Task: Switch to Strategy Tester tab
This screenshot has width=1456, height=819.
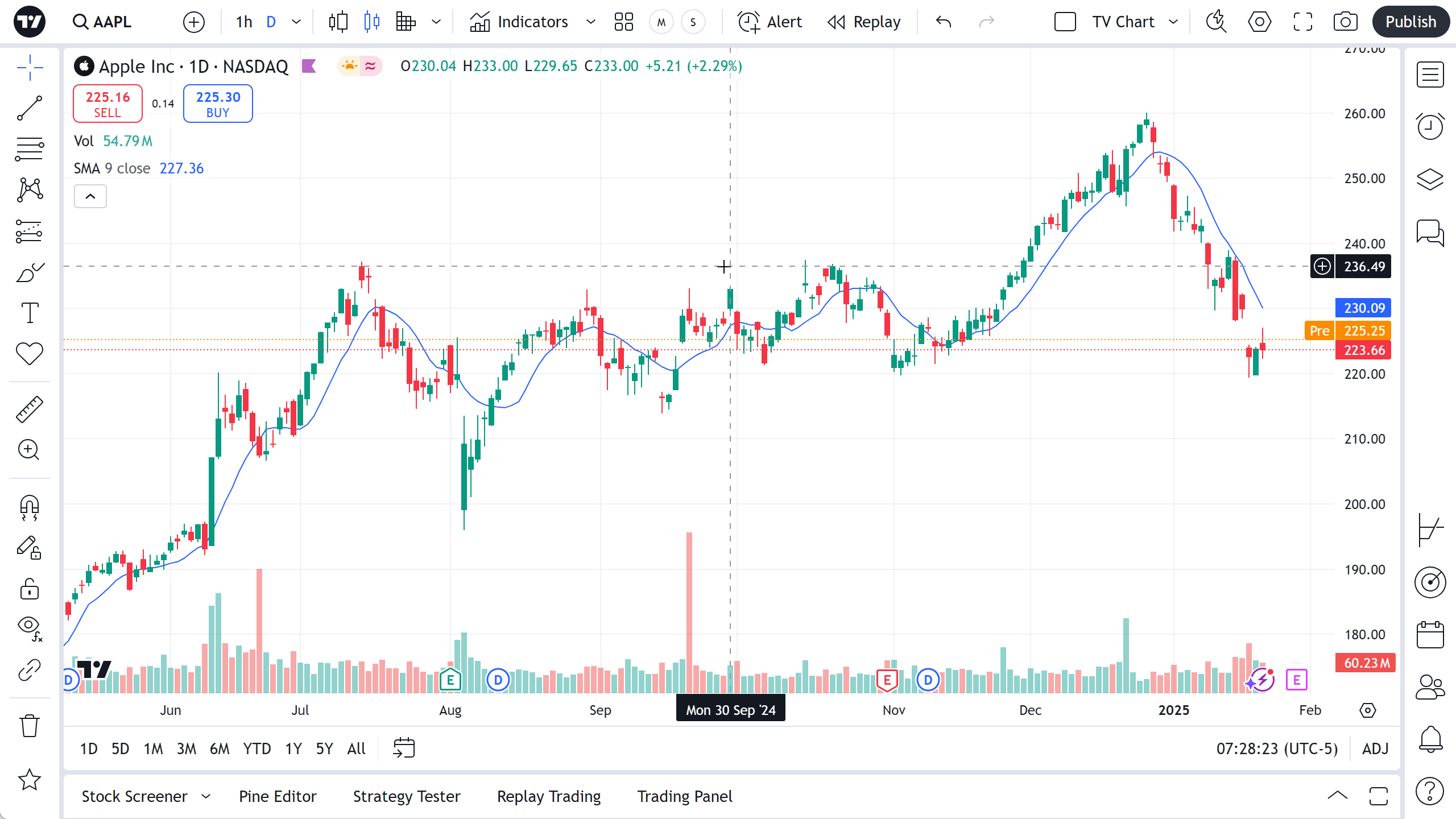Action: [407, 796]
